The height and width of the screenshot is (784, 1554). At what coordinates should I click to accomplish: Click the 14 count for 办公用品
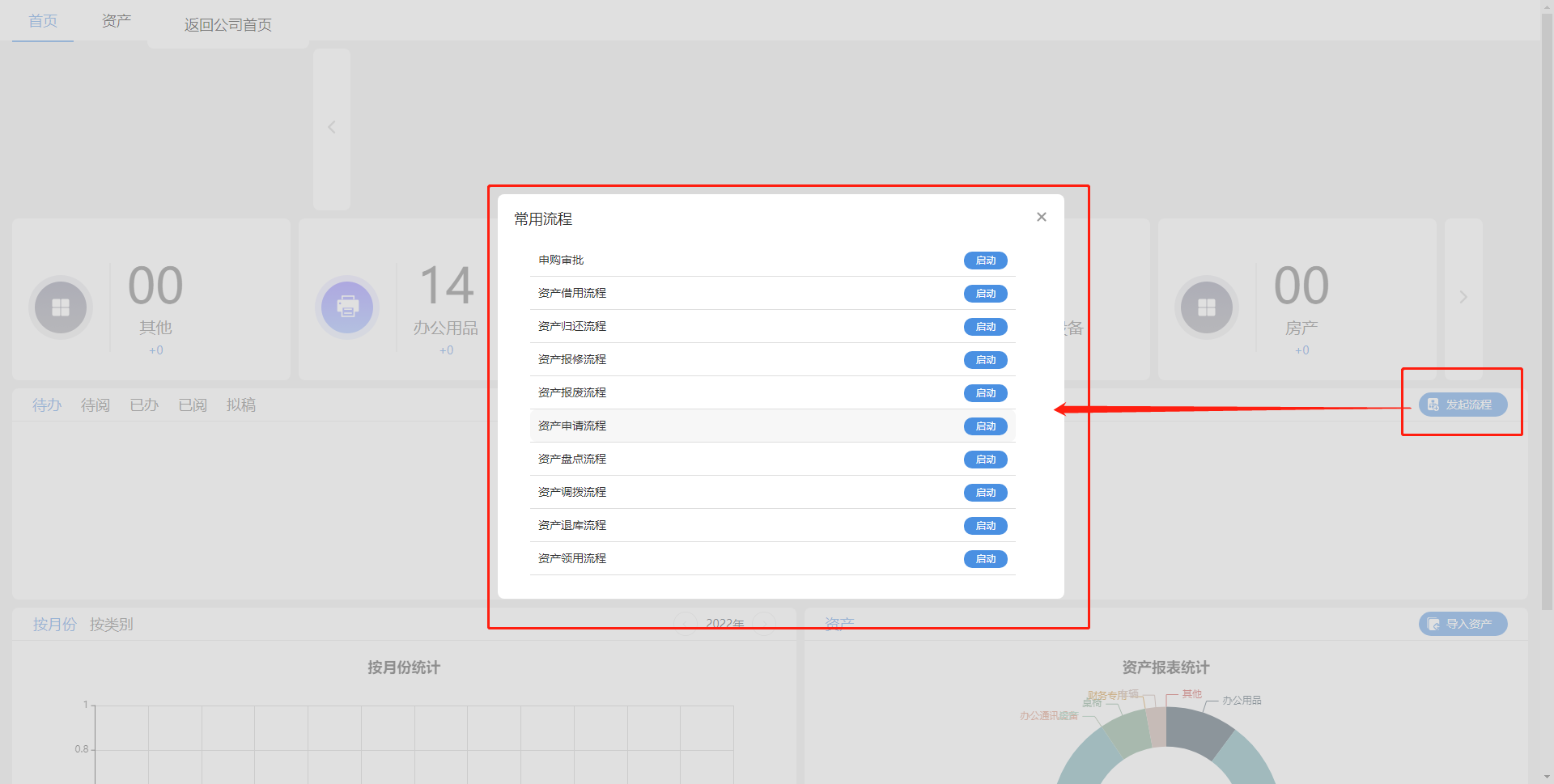click(447, 286)
